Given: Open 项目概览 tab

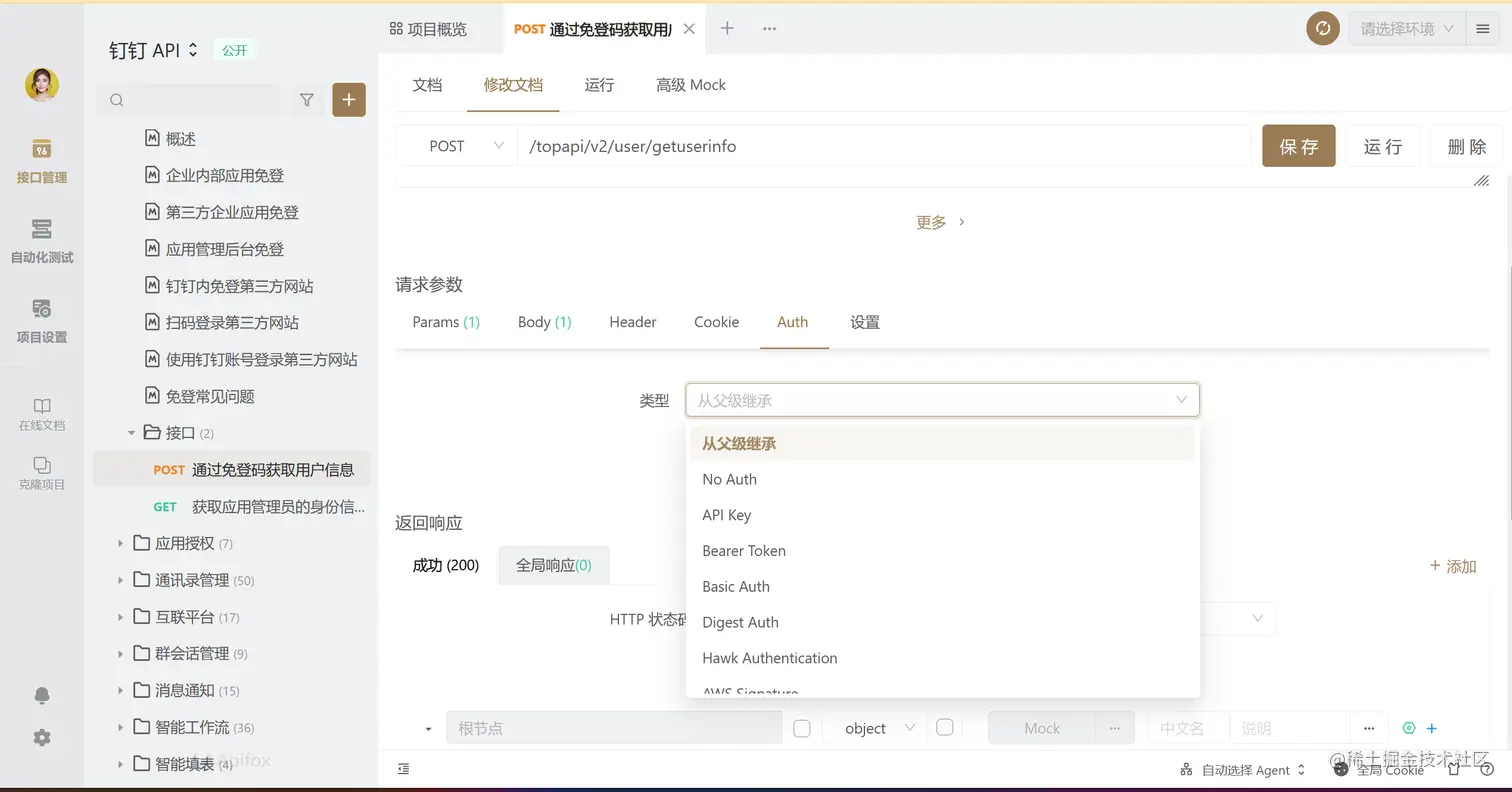Looking at the screenshot, I should [428, 29].
